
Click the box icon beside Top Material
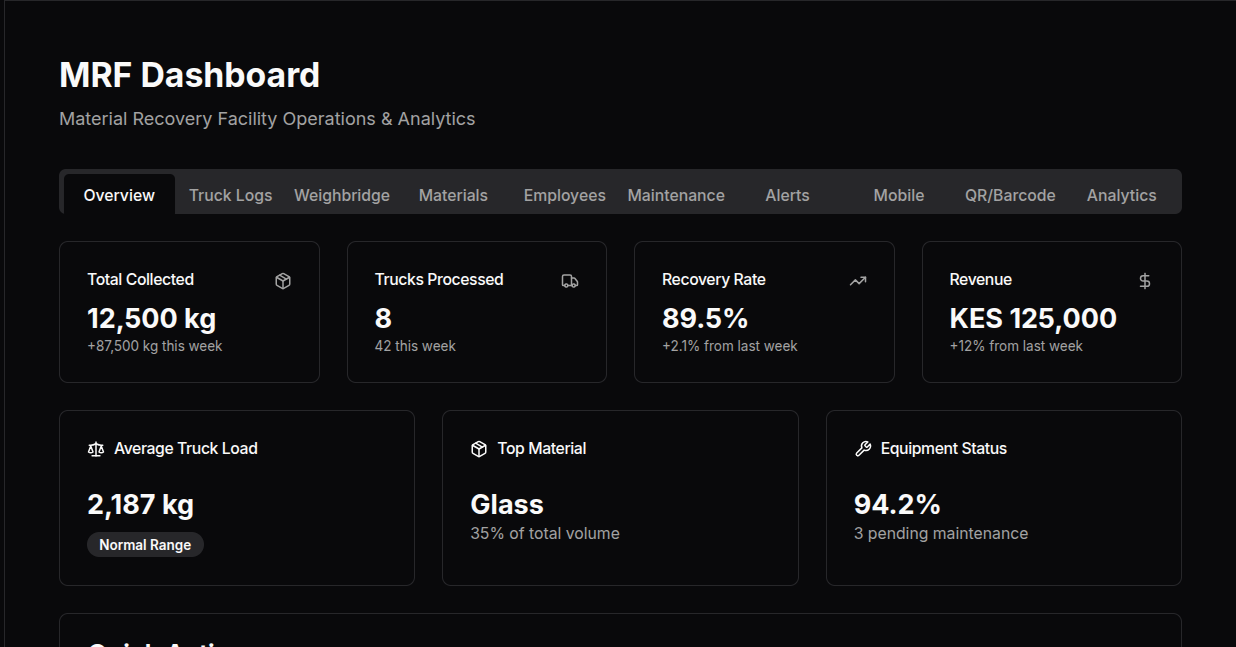(x=479, y=449)
